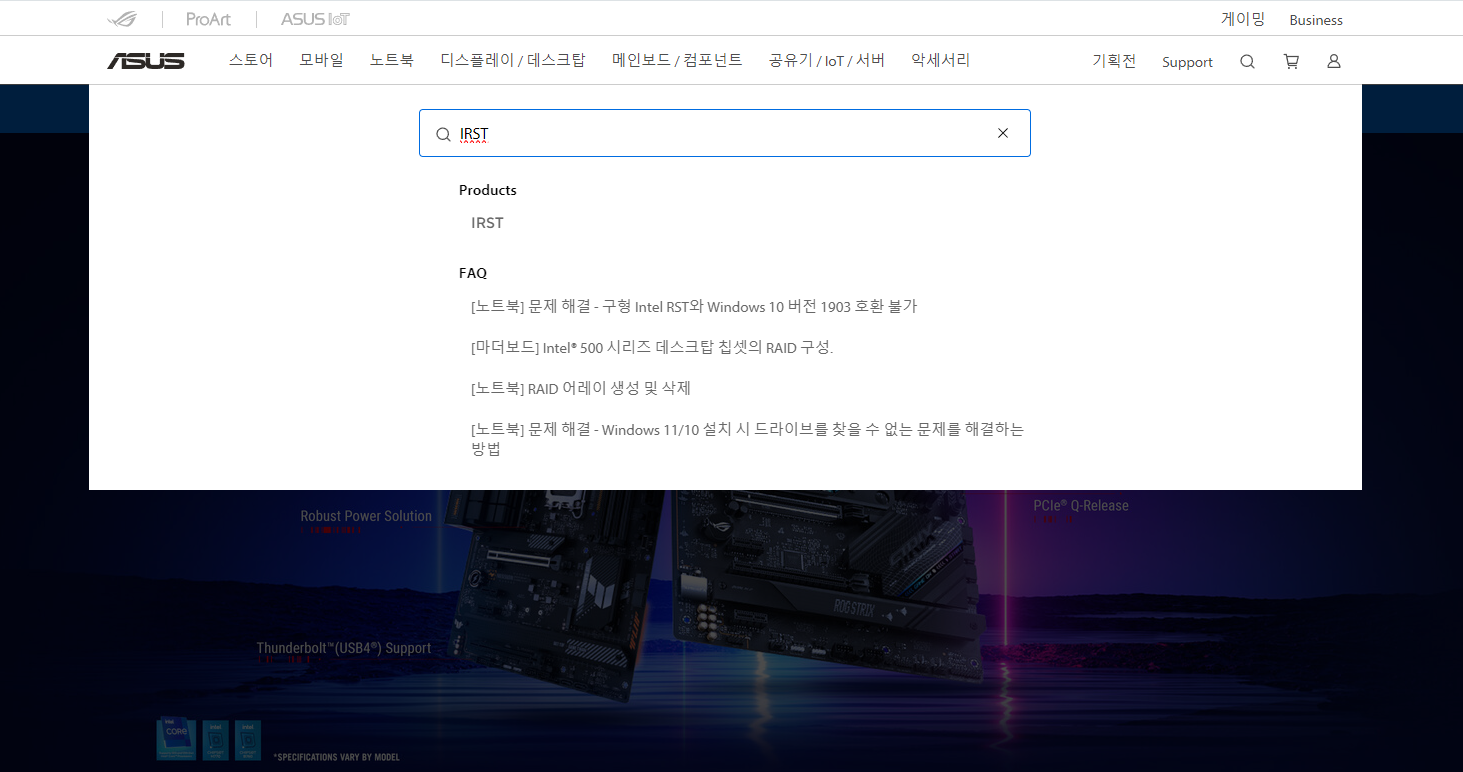The width and height of the screenshot is (1463, 772).
Task: Open FAQ RAID 어레이 생성 및 삭제
Action: point(581,388)
